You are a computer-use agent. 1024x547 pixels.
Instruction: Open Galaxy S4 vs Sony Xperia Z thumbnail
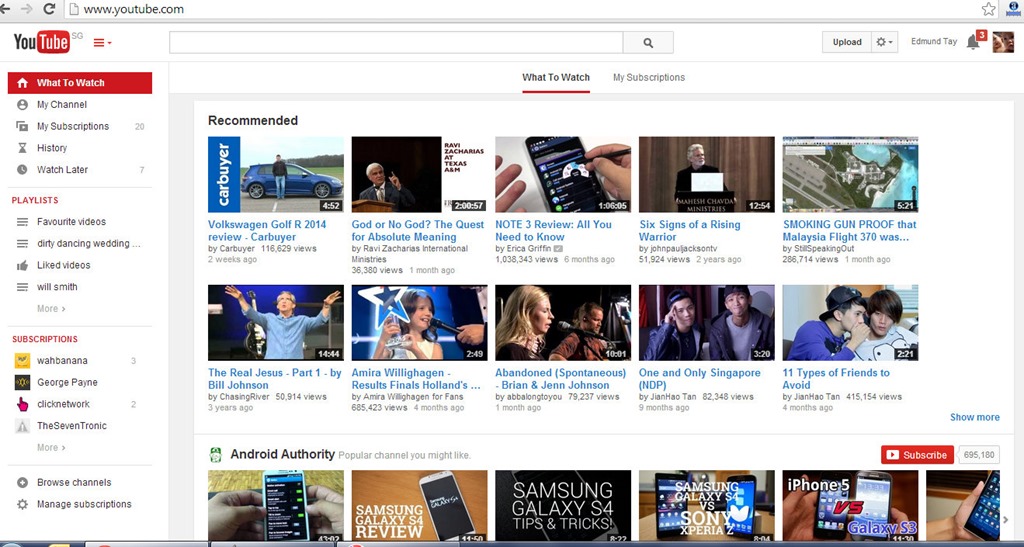707,505
